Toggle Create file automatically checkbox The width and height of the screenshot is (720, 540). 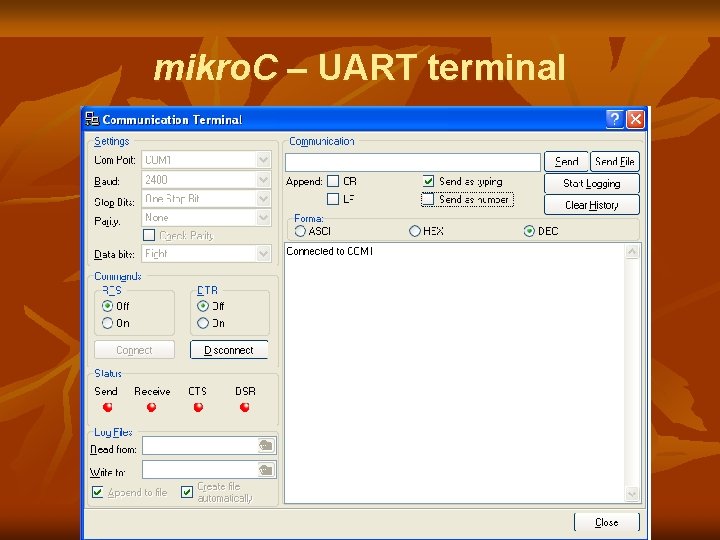click(187, 492)
